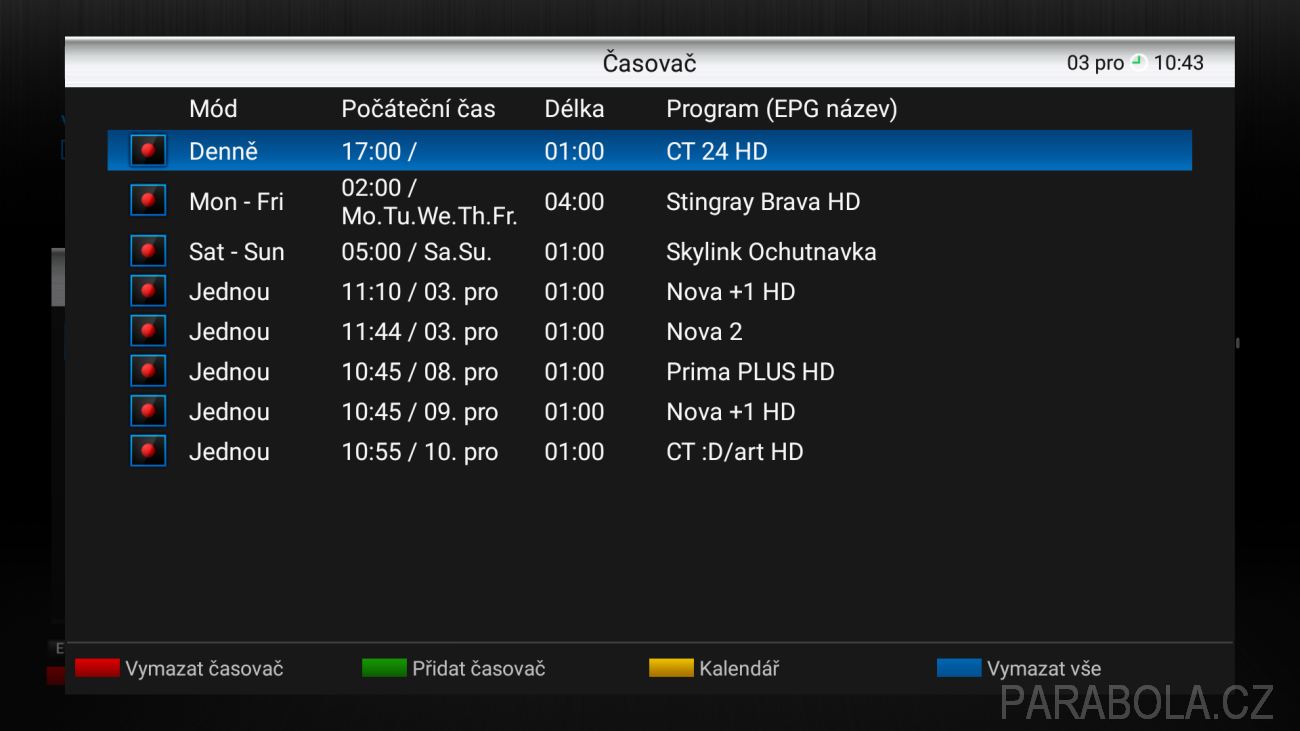Click Jednou in the Nova 2 row
The image size is (1300, 731).
point(229,331)
